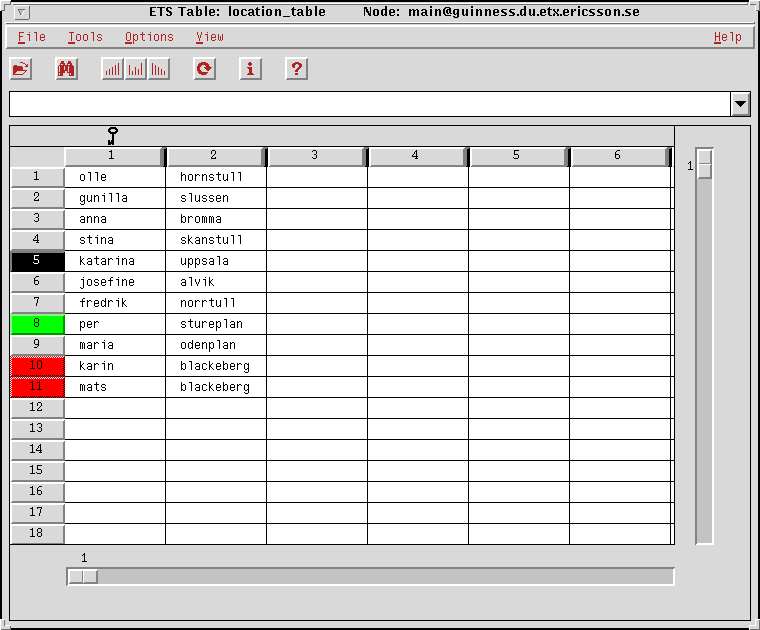Screen dimensions: 760x630
Task: Click the cell containing katarina
Action: click(x=115, y=261)
